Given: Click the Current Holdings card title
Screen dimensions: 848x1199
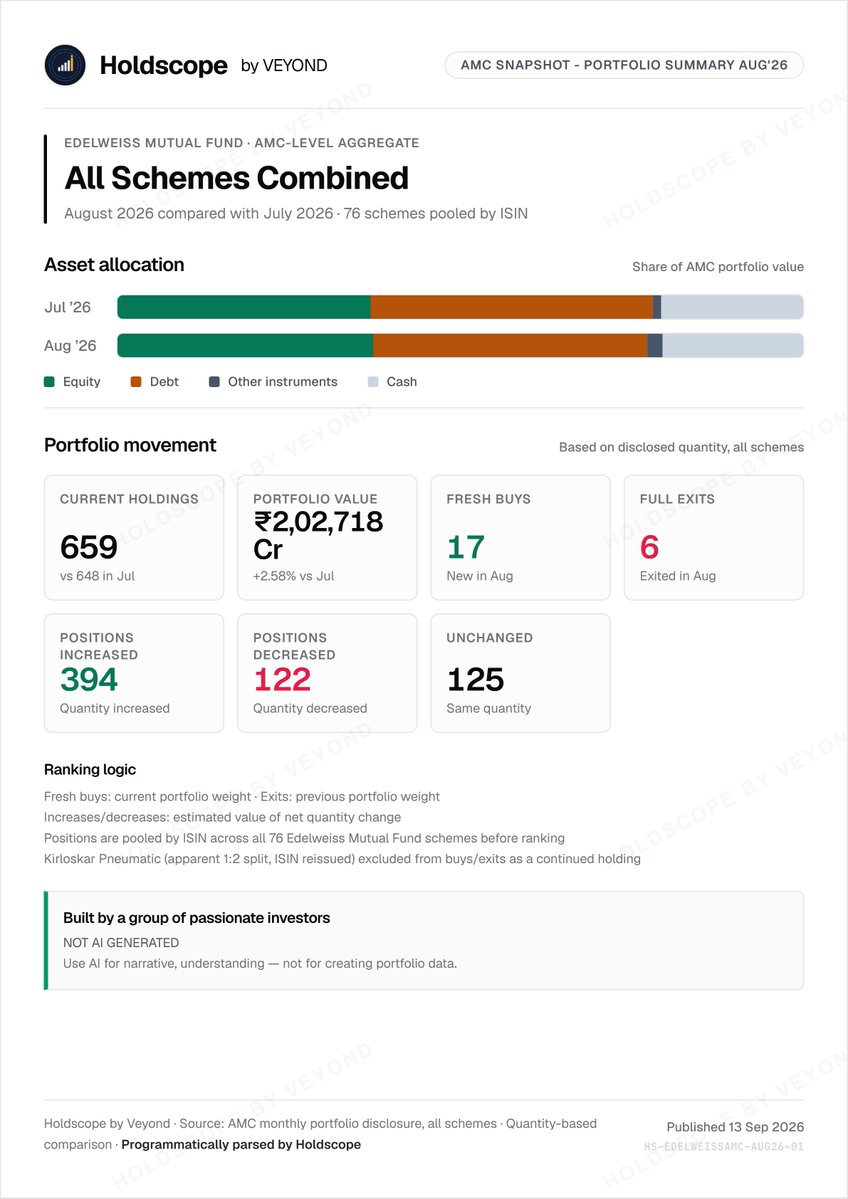Looking at the screenshot, I should tap(129, 499).
